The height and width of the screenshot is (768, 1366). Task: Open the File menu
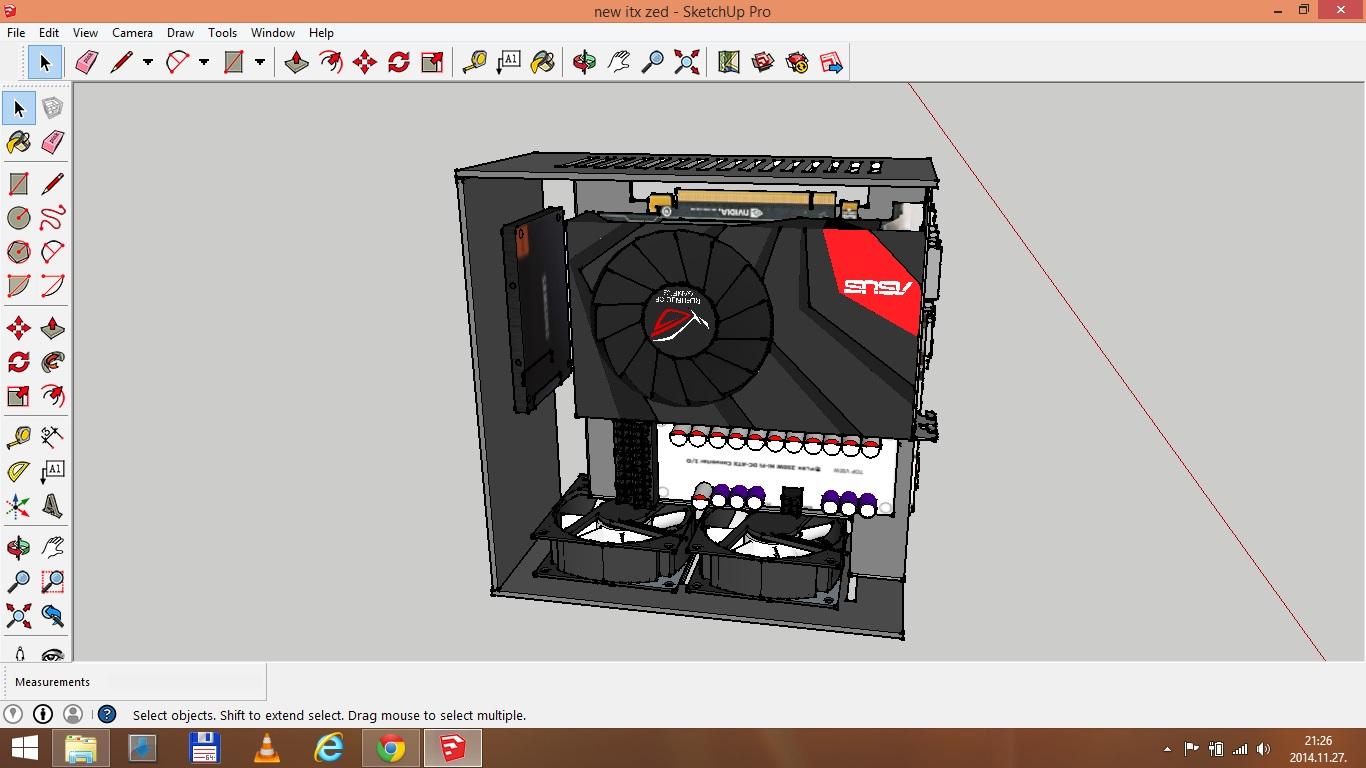(16, 33)
